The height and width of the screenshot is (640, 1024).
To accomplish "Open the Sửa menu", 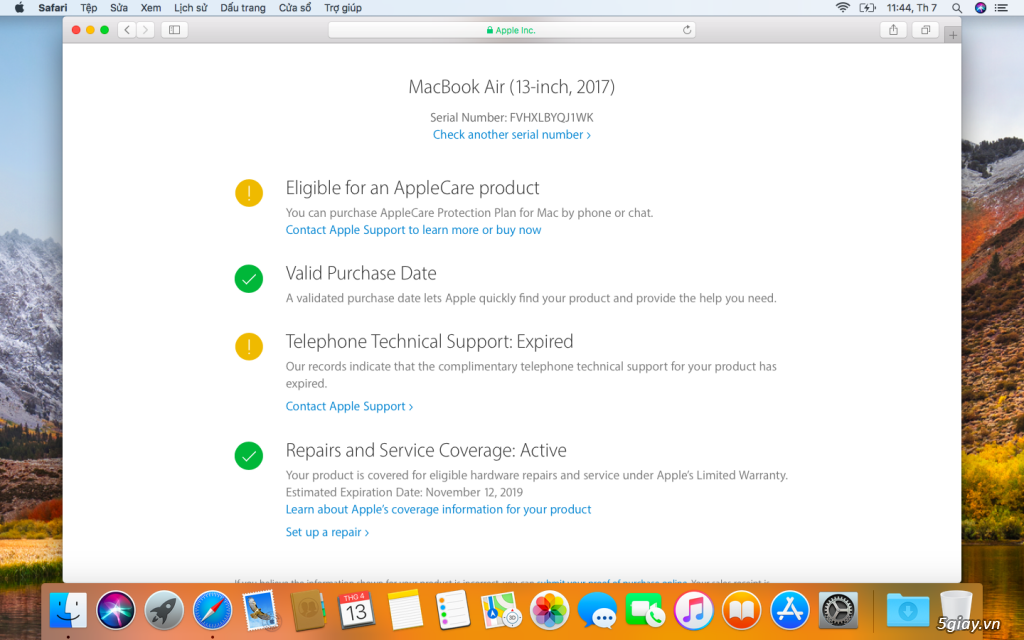I will (x=119, y=8).
